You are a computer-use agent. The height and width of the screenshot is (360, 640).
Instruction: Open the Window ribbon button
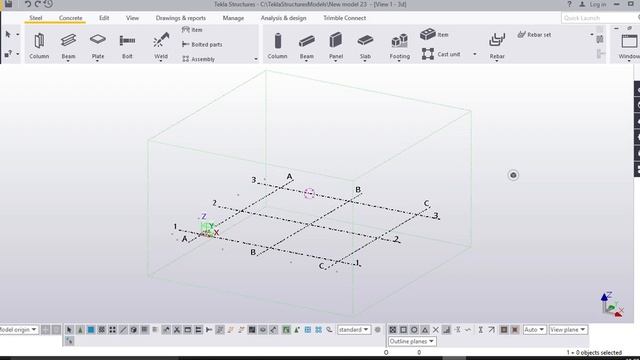pyautogui.click(x=629, y=46)
